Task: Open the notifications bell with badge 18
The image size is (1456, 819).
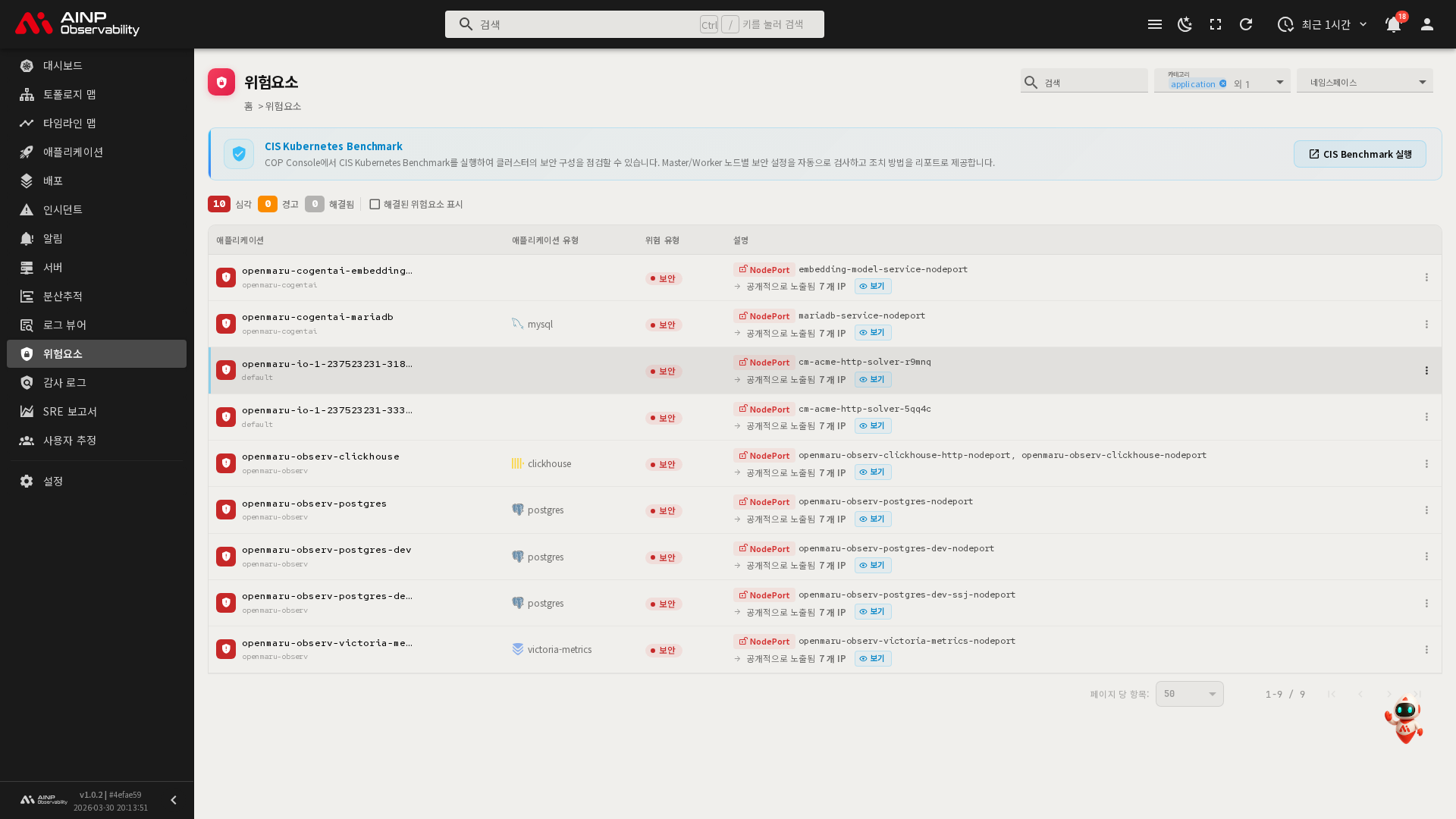Action: [x=1393, y=24]
